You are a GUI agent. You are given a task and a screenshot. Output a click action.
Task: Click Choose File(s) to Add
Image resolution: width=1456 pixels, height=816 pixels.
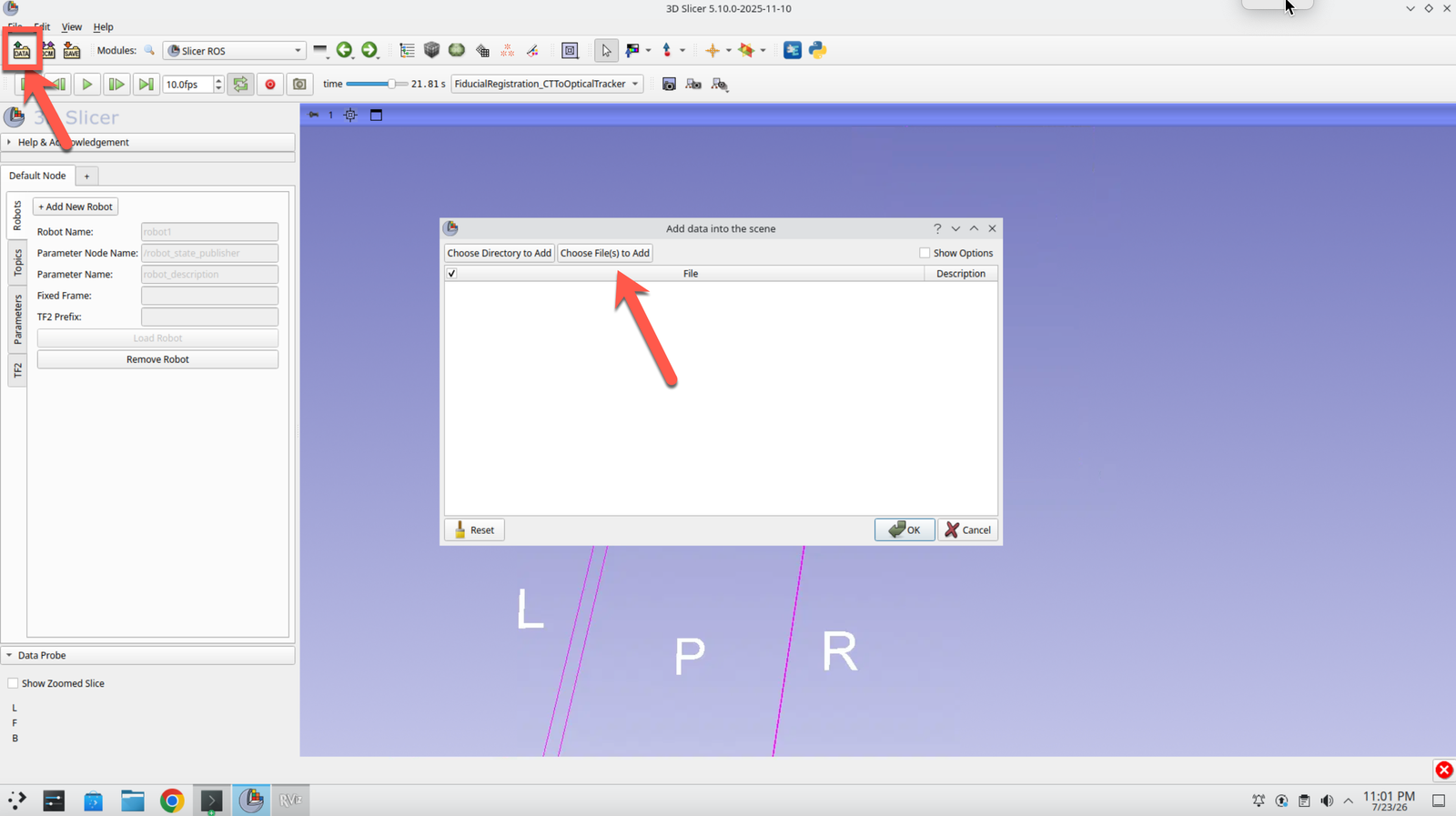[x=605, y=253]
